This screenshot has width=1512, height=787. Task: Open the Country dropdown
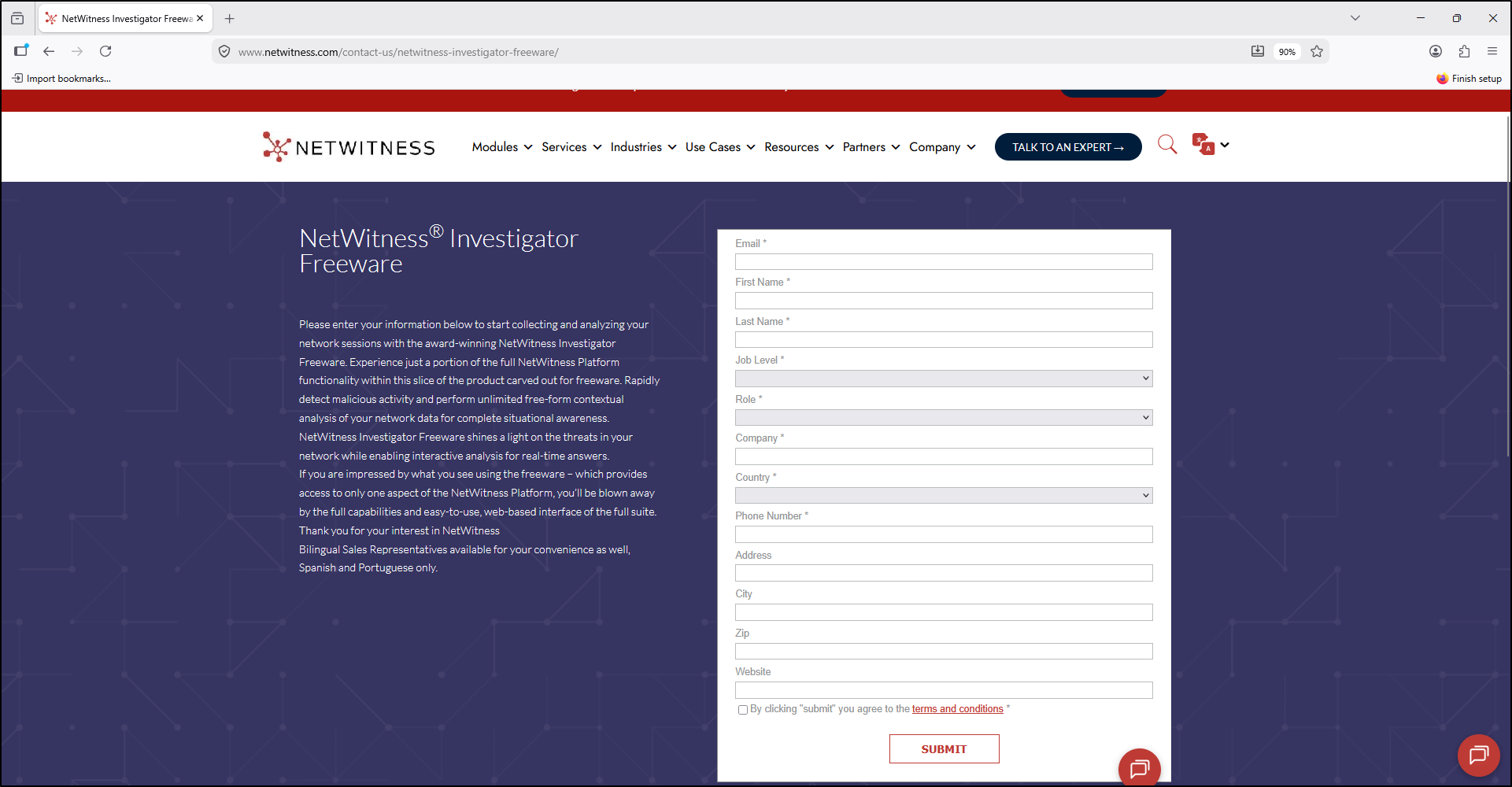[x=944, y=495]
